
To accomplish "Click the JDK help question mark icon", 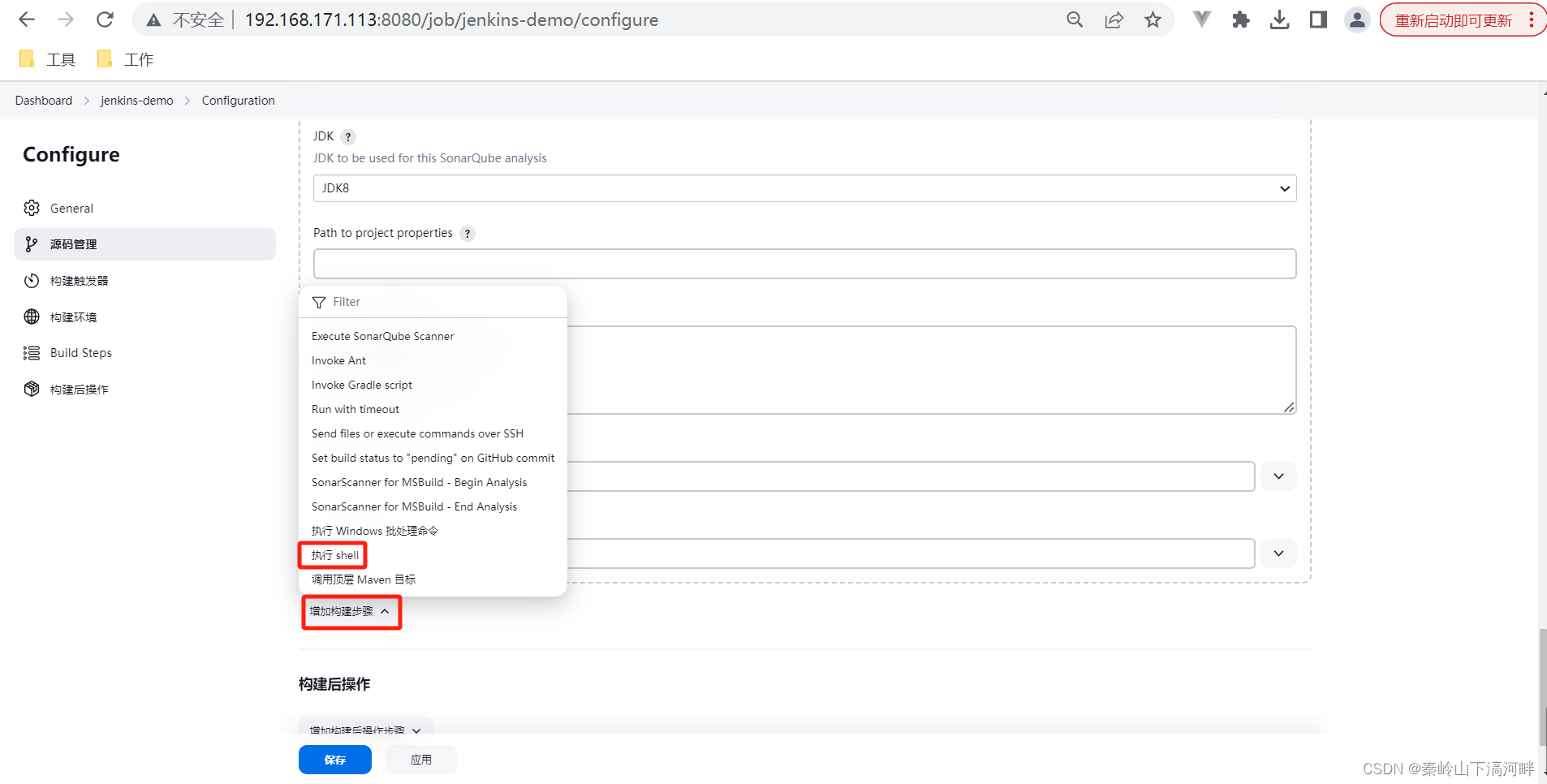I will (347, 136).
